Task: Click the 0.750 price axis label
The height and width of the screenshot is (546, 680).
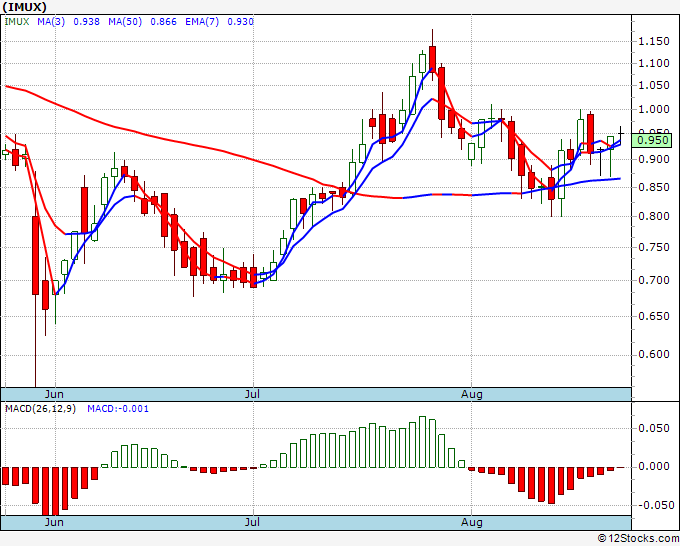Action: (x=654, y=247)
